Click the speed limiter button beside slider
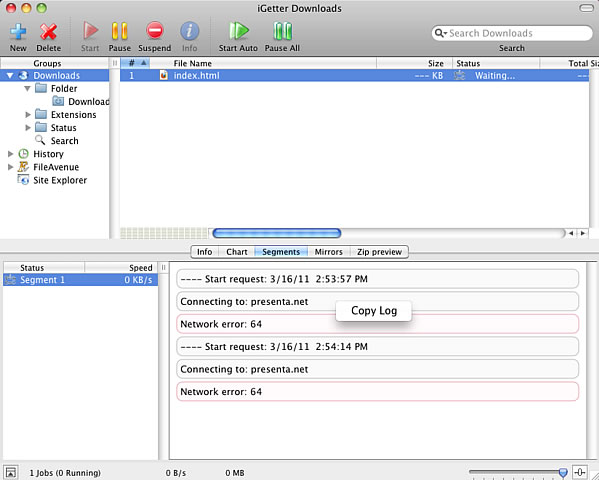 pos(580,472)
